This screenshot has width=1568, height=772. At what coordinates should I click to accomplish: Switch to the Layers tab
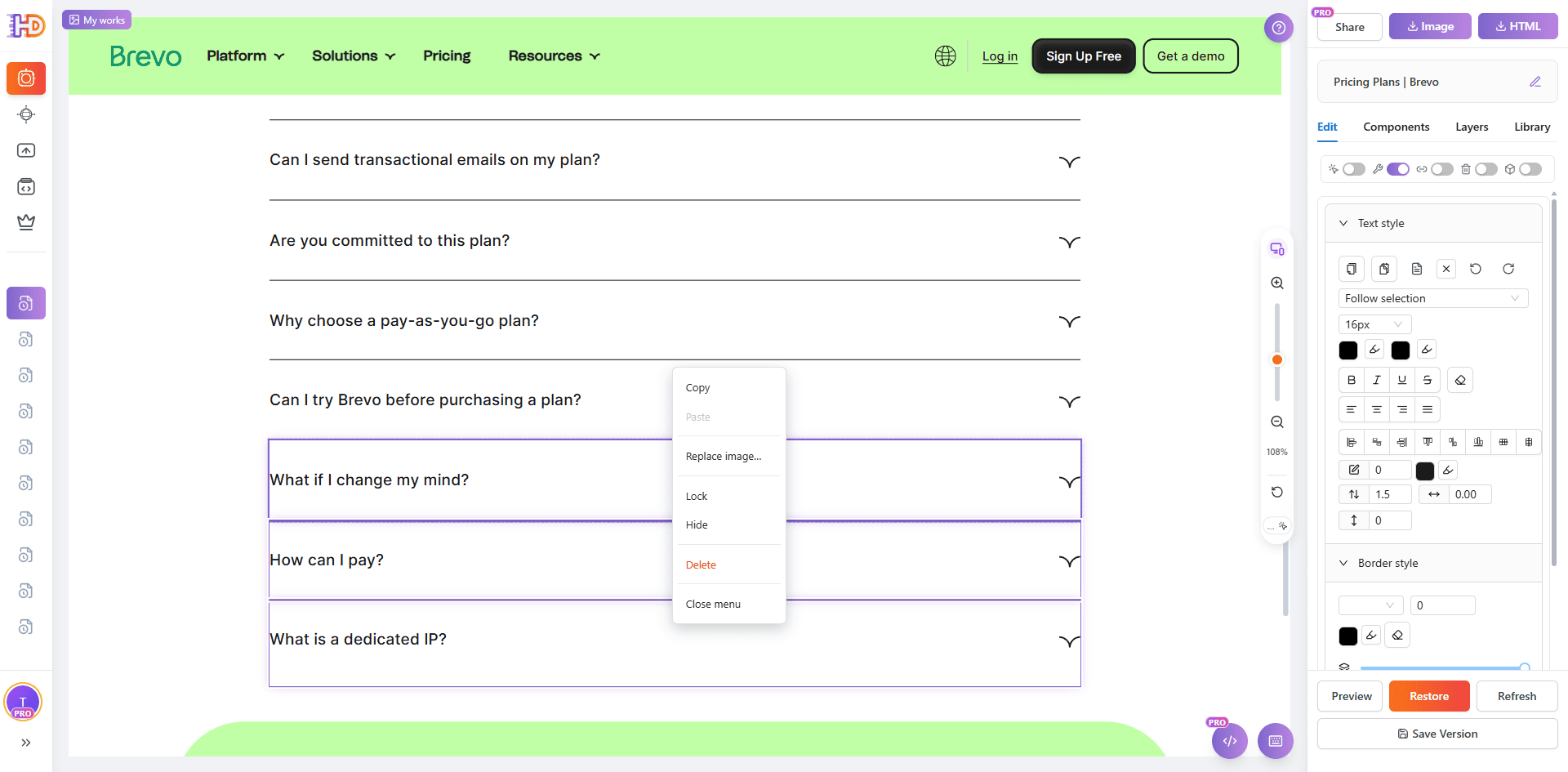pyautogui.click(x=1472, y=127)
